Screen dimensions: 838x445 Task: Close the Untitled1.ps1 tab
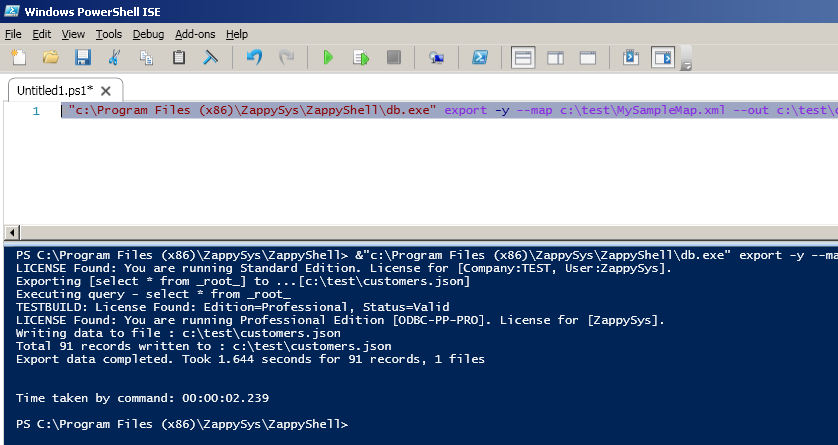106,91
